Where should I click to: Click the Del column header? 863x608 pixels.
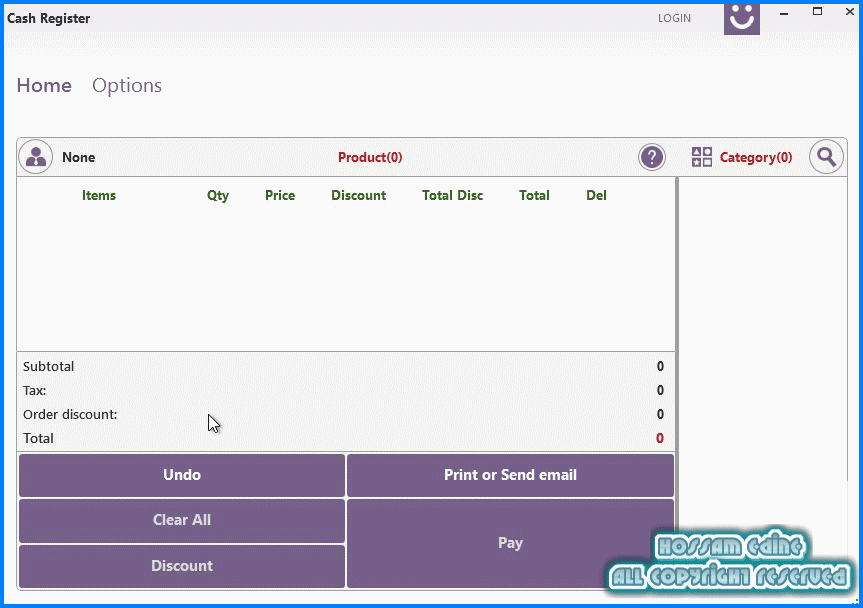point(596,195)
